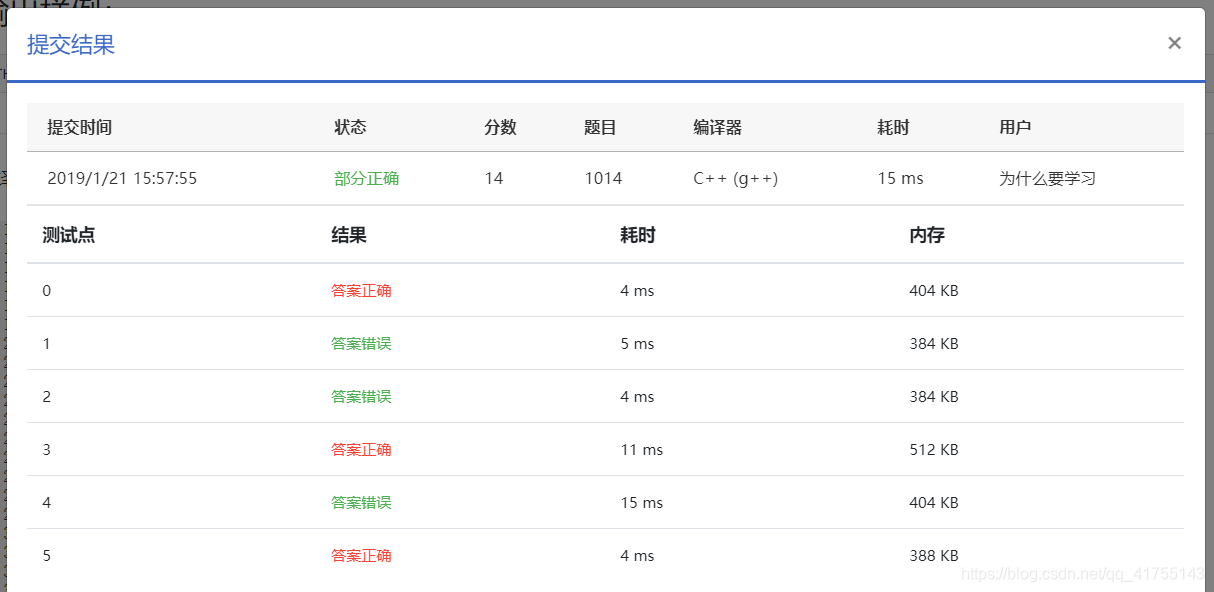1214x592 pixels.
Task: Select test point 5
Action: click(x=47, y=556)
